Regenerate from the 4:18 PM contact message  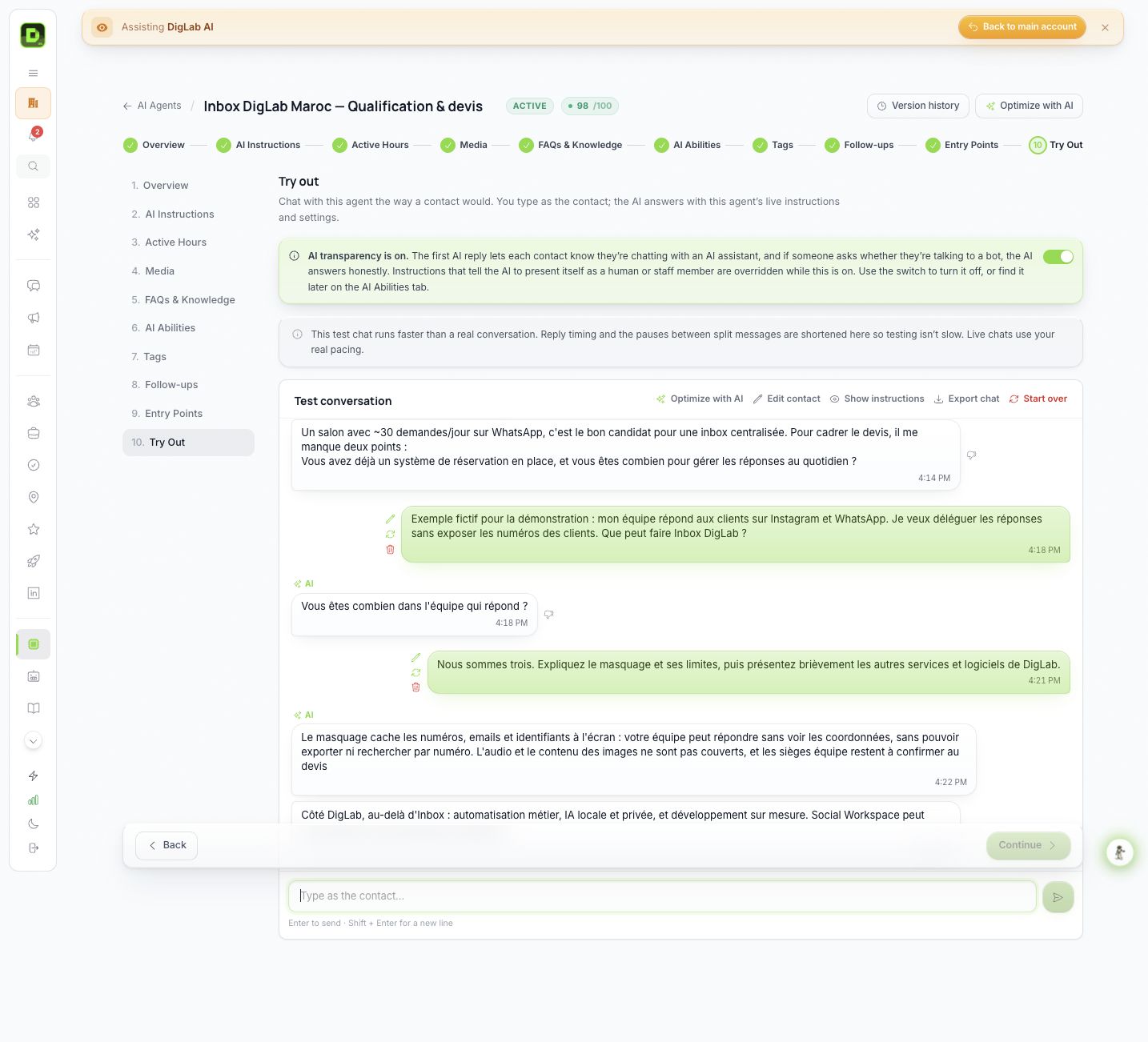click(390, 534)
